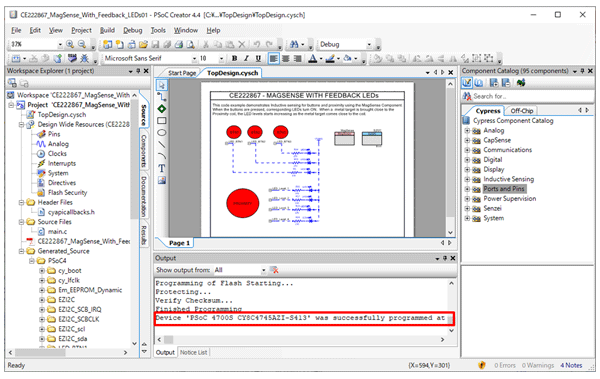The height and width of the screenshot is (379, 600).
Task: Open the Components side tab
Action: [144, 151]
